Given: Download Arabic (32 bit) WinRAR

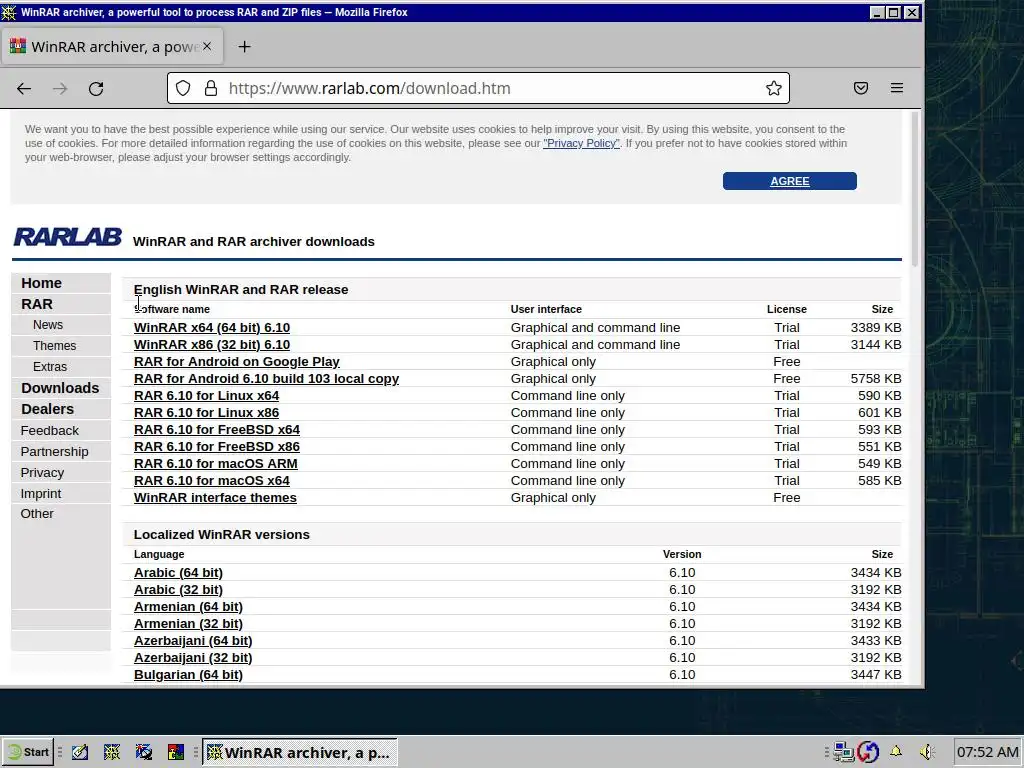Looking at the screenshot, I should [x=178, y=590].
